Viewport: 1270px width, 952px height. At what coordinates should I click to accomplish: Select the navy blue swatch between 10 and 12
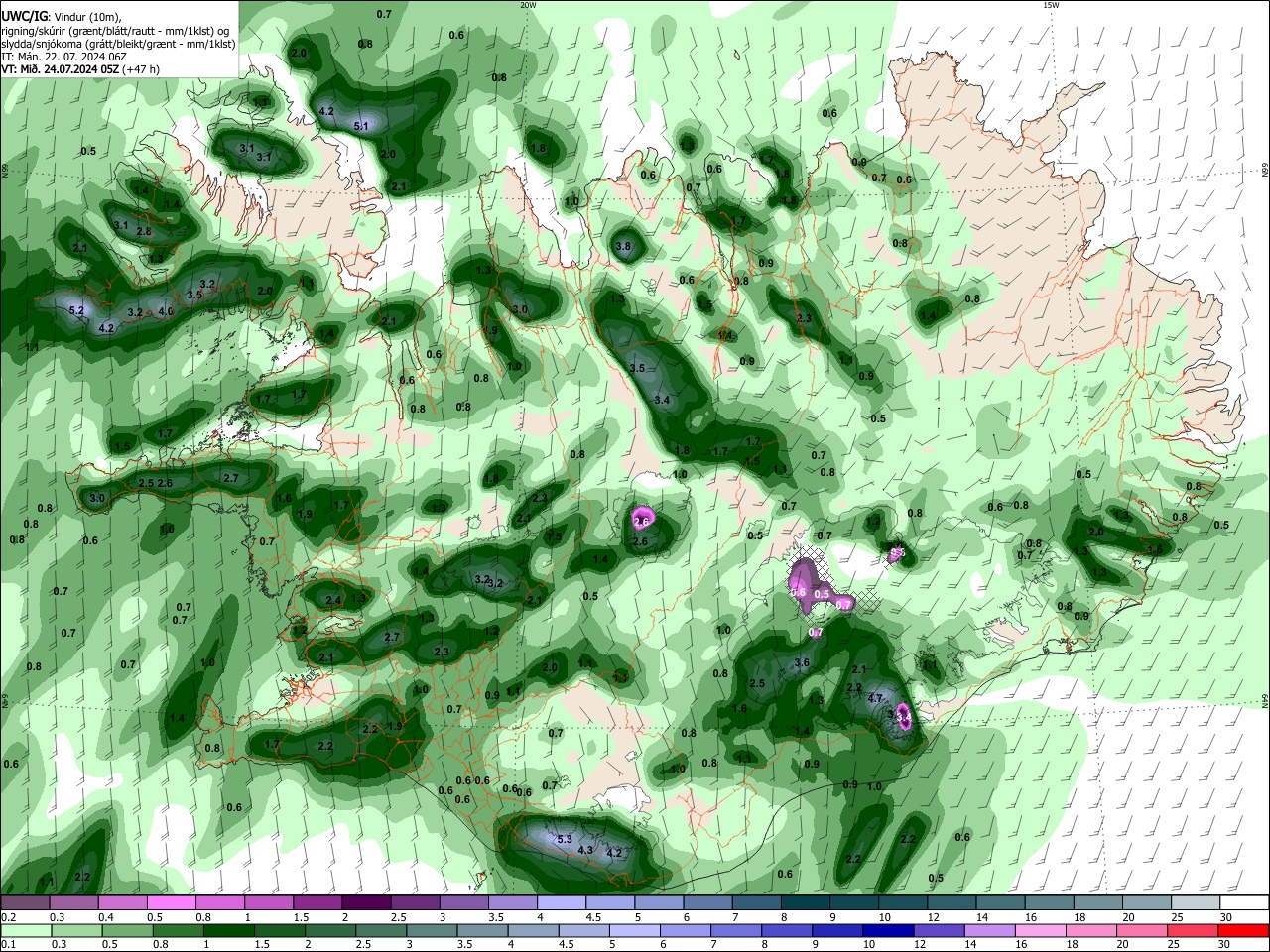coord(886,930)
